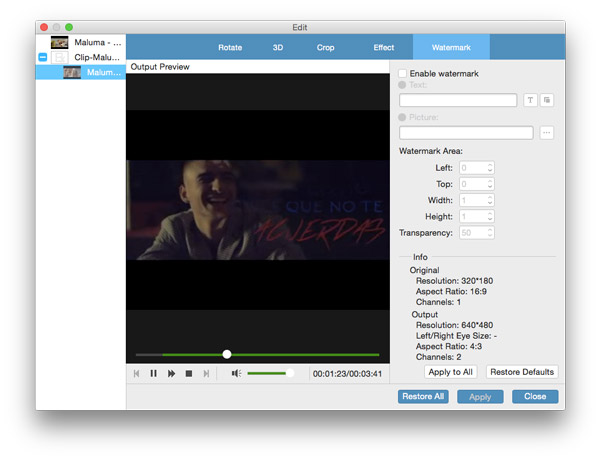600x460 pixels.
Task: Adjust the Transparency value stepper
Action: 490,233
